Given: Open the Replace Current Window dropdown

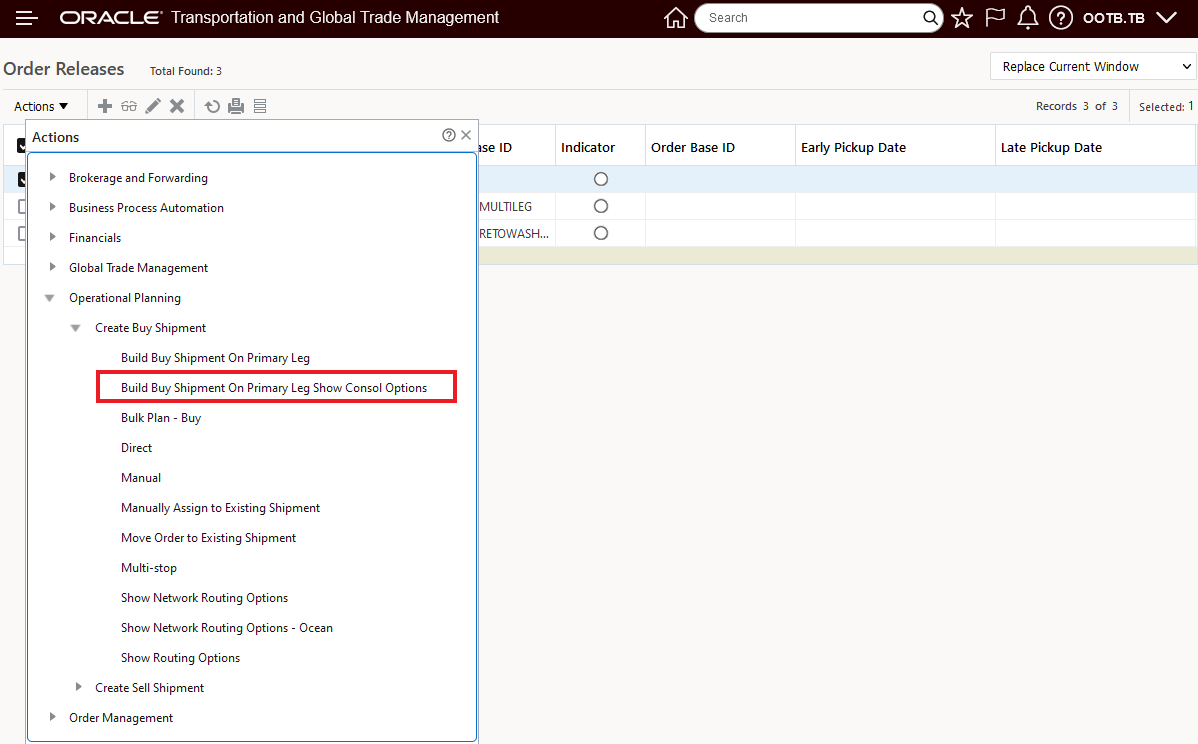Looking at the screenshot, I should click(1093, 66).
